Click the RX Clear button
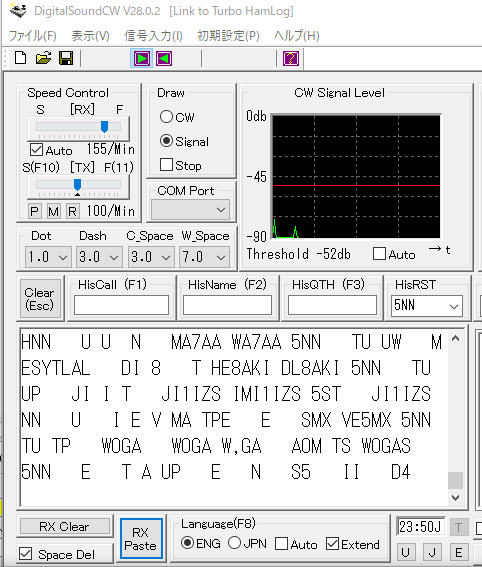This screenshot has height=567, width=482. pyautogui.click(x=65, y=526)
